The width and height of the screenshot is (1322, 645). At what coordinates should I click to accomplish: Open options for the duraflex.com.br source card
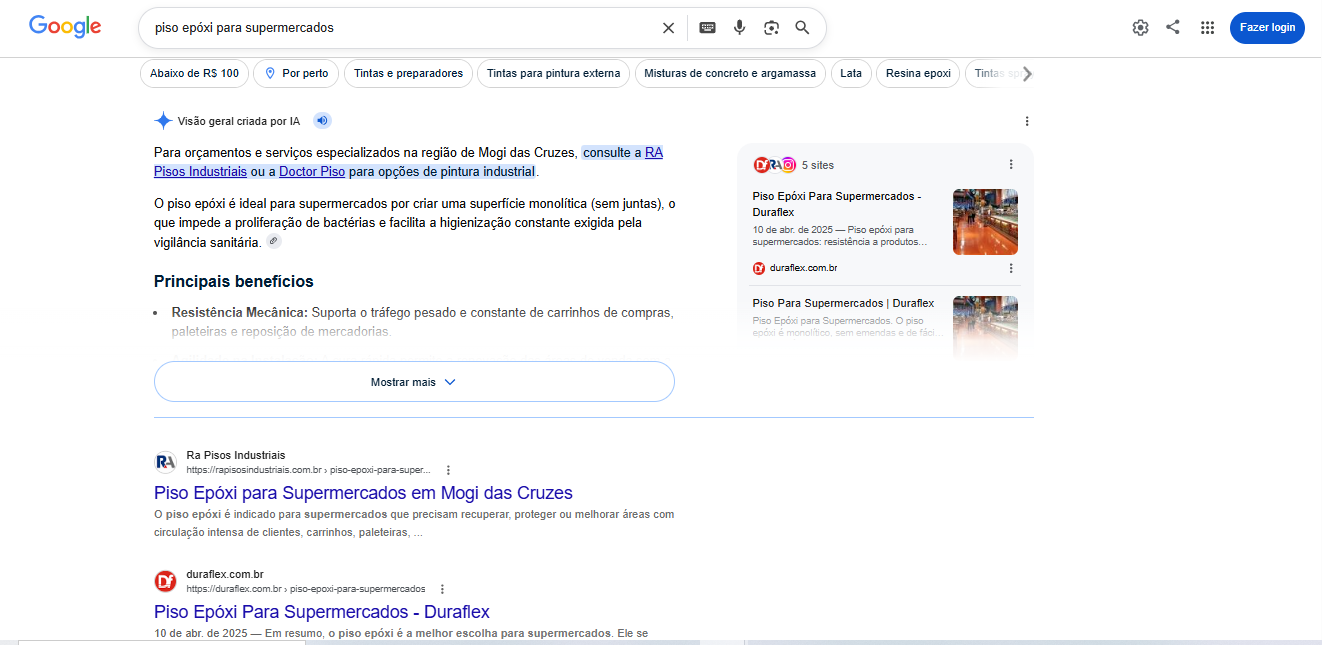pyautogui.click(x=1011, y=268)
